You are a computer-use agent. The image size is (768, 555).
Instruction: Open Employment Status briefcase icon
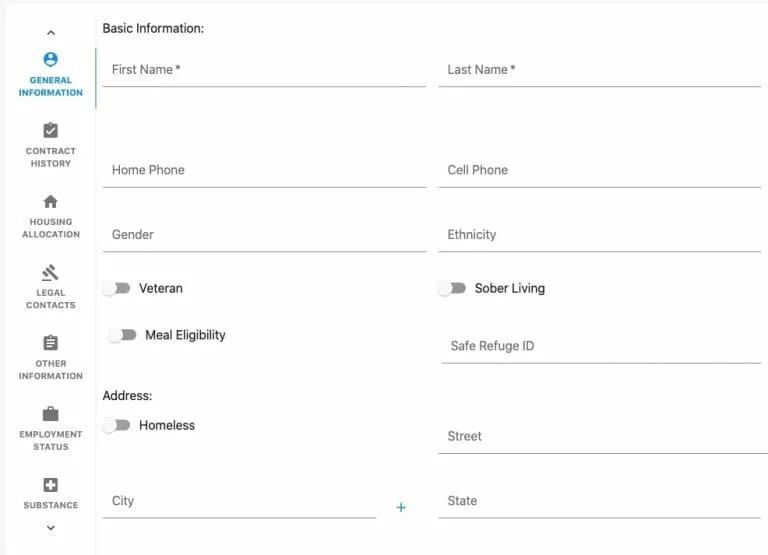51,414
